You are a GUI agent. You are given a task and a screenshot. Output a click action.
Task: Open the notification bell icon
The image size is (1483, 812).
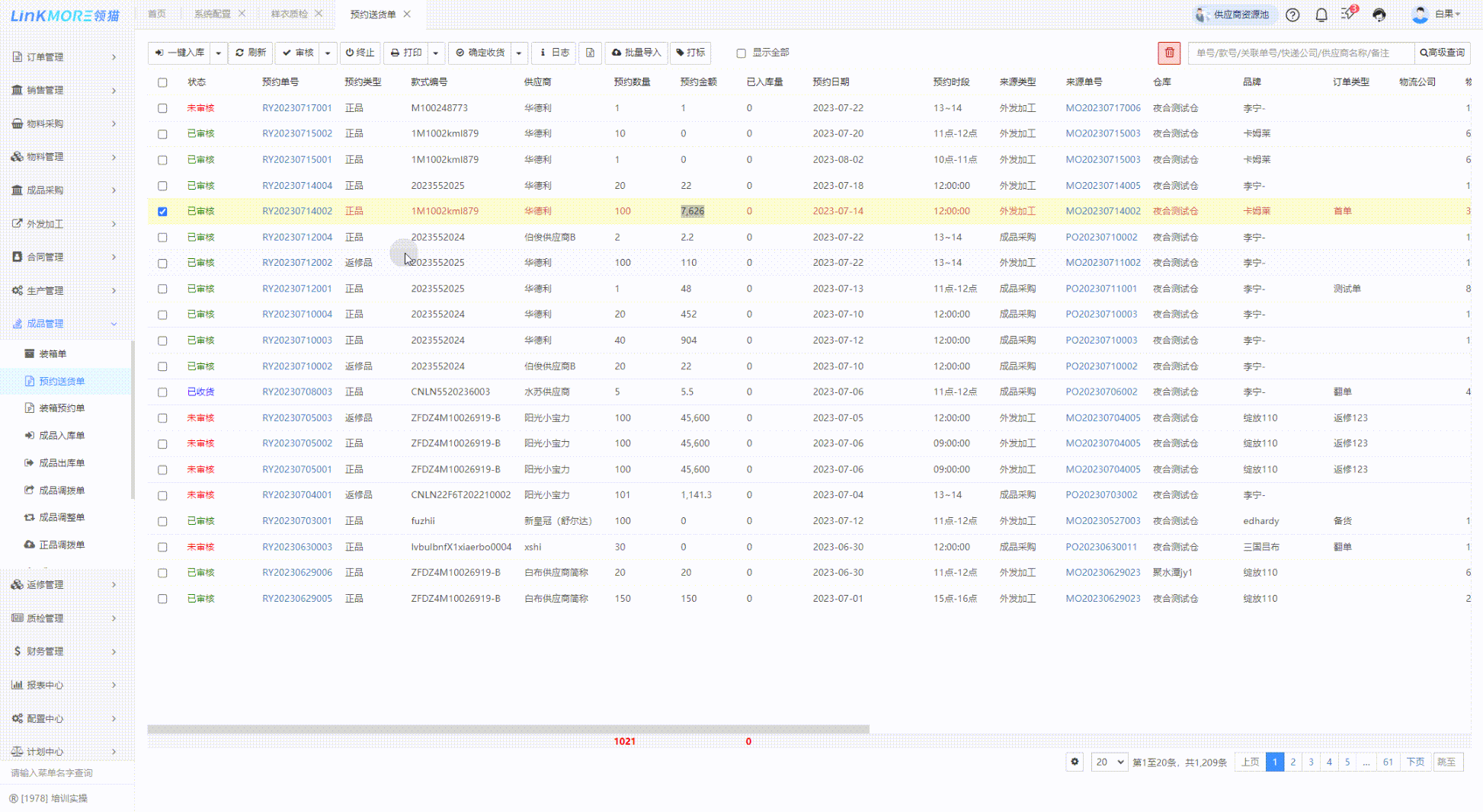click(x=1321, y=14)
